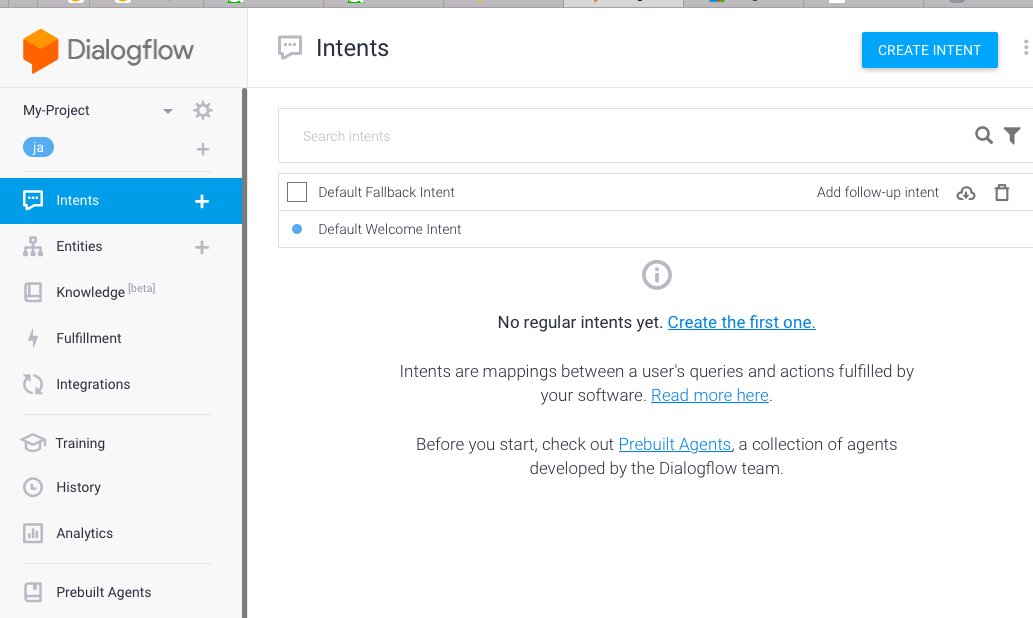Click the Dialogflow logo
This screenshot has height=618, width=1033.
click(x=108, y=51)
